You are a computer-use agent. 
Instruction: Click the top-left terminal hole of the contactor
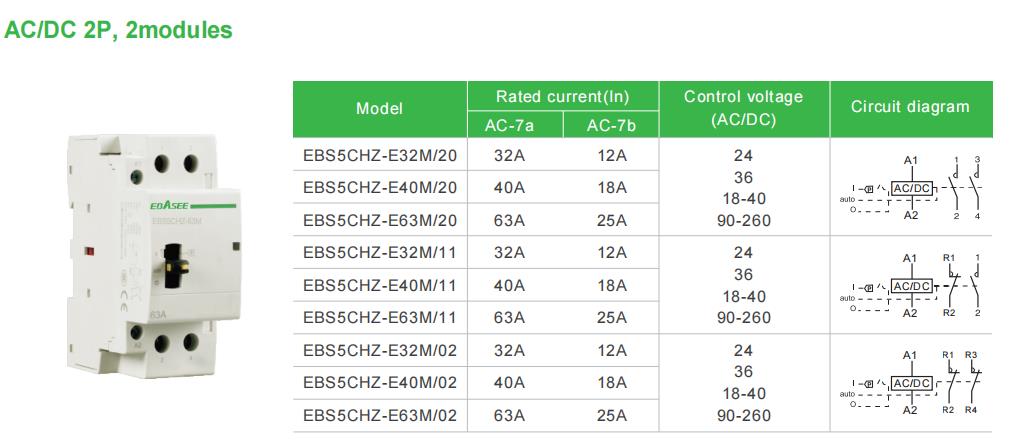162,163
